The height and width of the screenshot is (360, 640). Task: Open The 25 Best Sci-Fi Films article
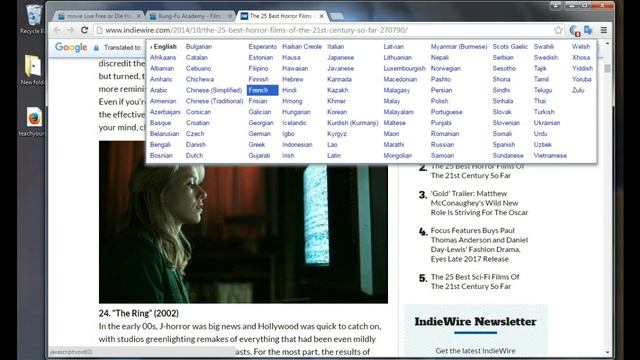pyautogui.click(x=475, y=282)
